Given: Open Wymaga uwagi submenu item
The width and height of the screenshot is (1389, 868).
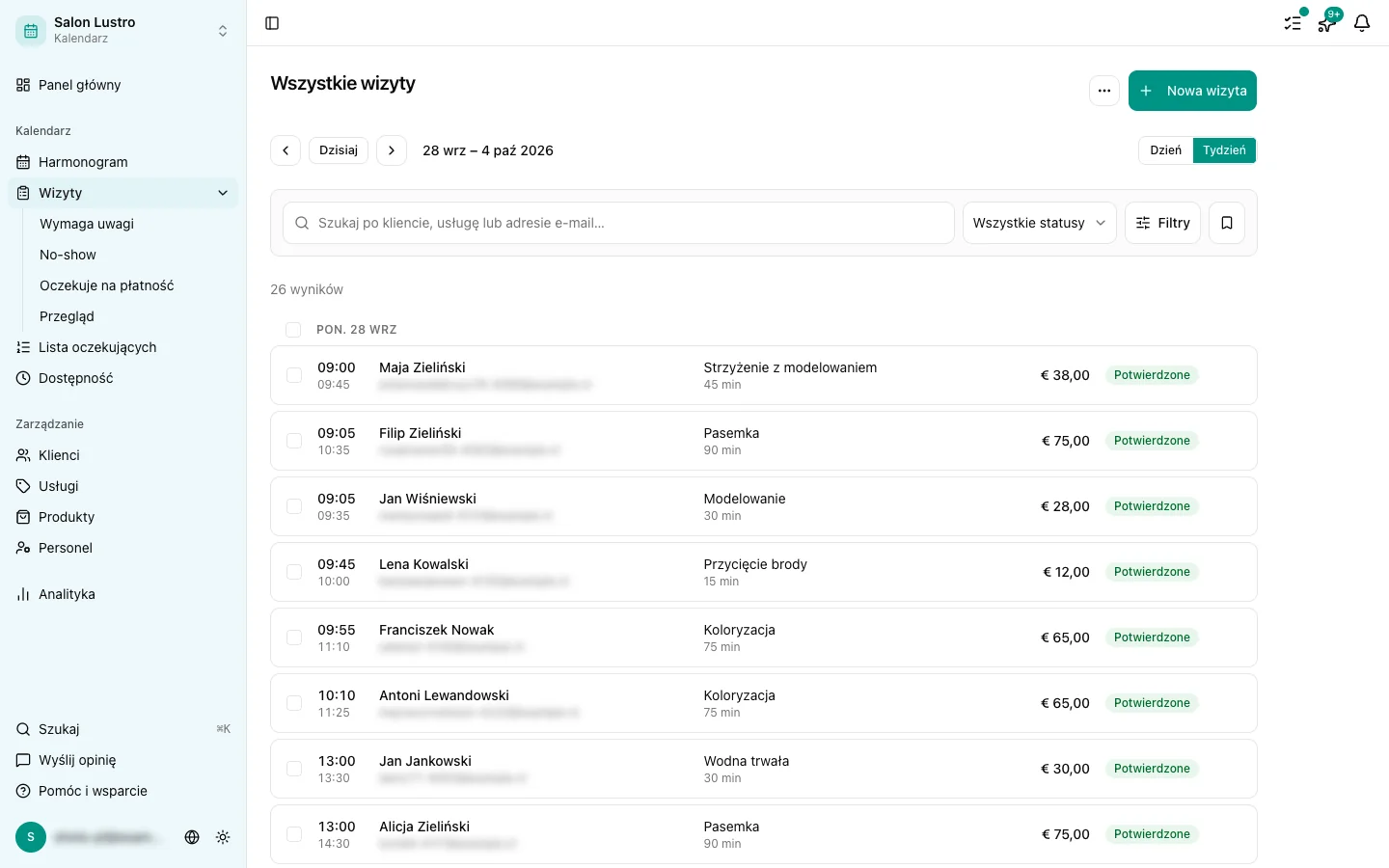Looking at the screenshot, I should pos(87,224).
